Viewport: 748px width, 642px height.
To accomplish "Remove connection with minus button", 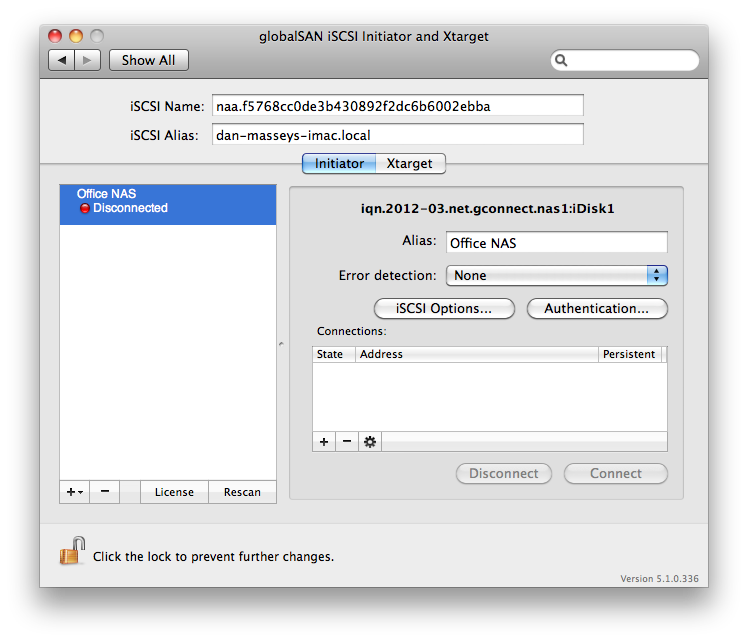I will 347,442.
